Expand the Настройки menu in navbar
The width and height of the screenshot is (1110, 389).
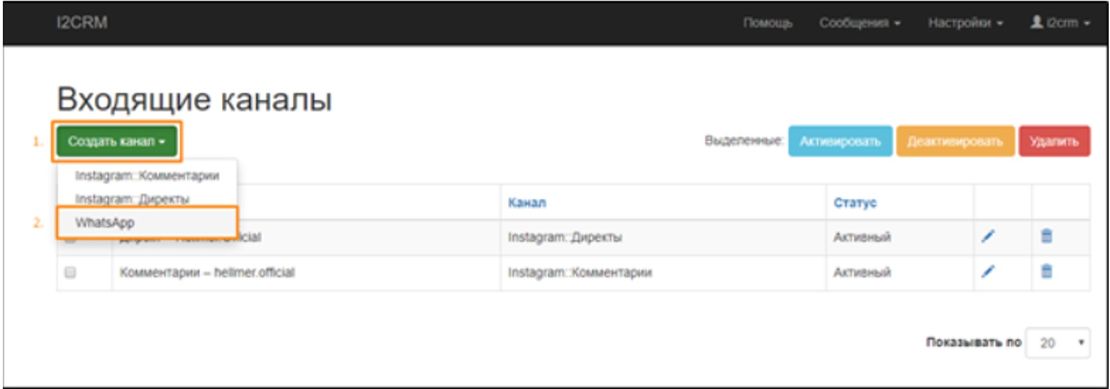coord(966,23)
